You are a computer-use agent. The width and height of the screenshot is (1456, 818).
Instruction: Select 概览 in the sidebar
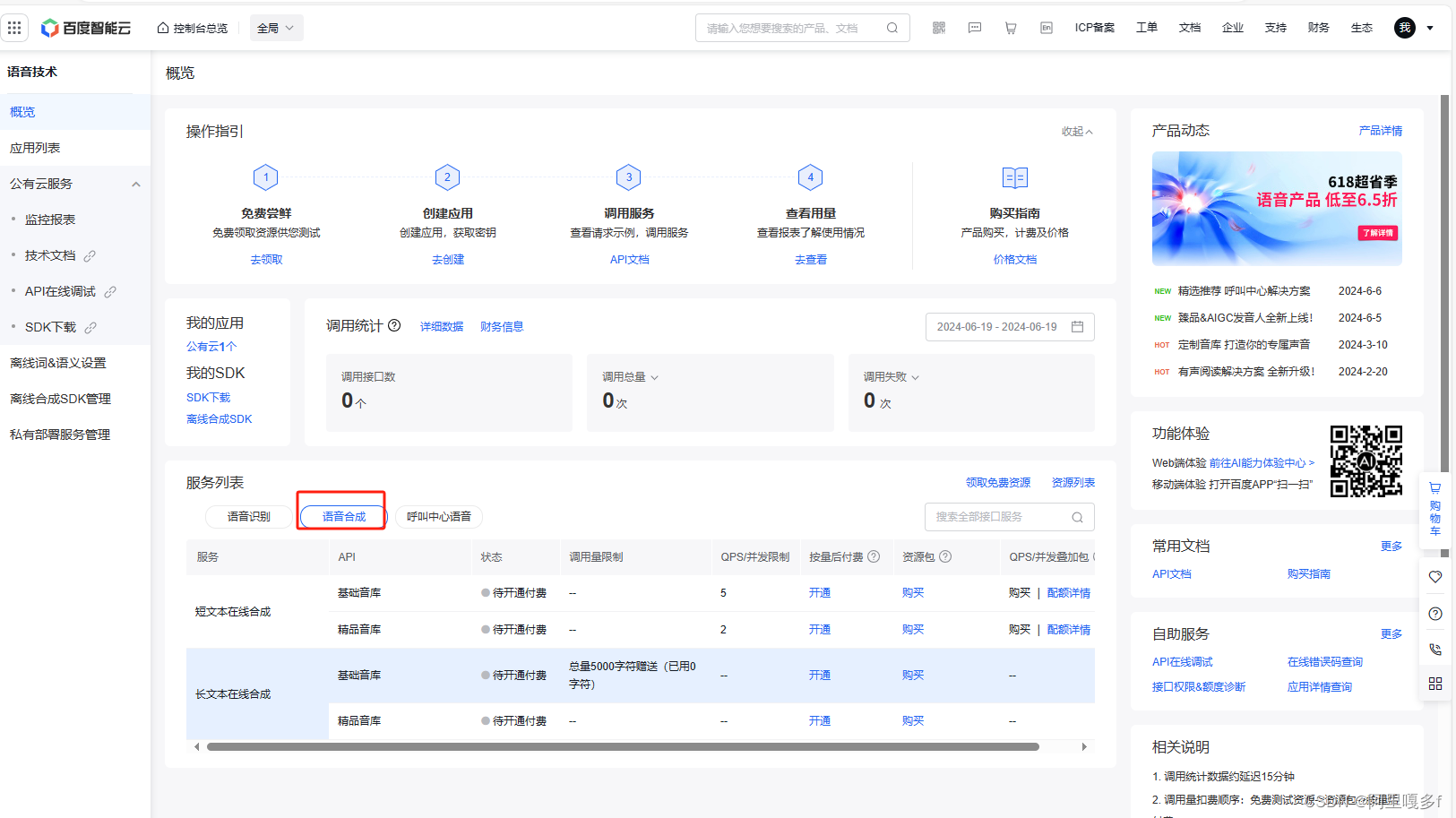click(75, 112)
